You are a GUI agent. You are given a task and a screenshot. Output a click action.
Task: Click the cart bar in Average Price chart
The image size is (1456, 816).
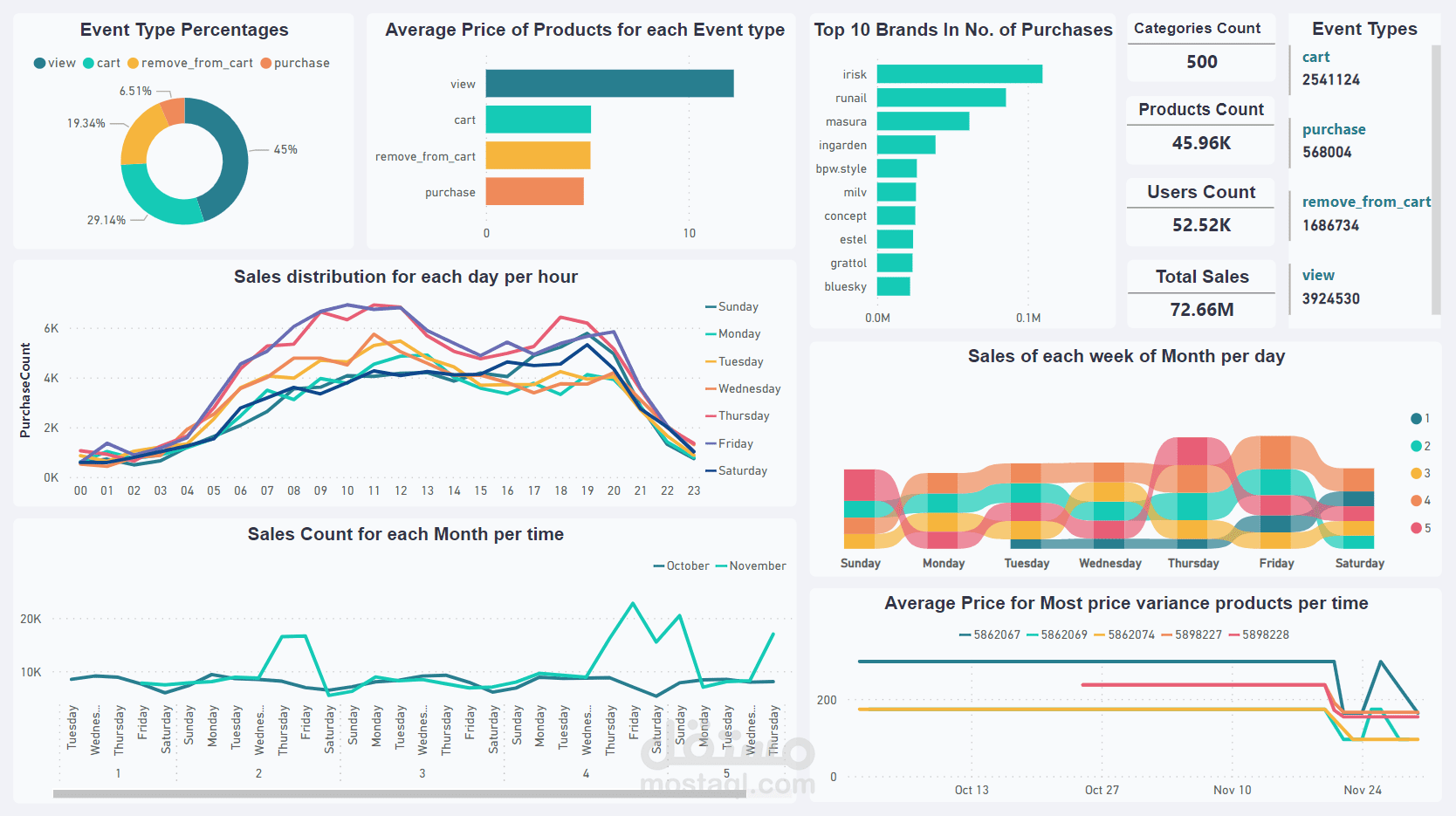(539, 120)
